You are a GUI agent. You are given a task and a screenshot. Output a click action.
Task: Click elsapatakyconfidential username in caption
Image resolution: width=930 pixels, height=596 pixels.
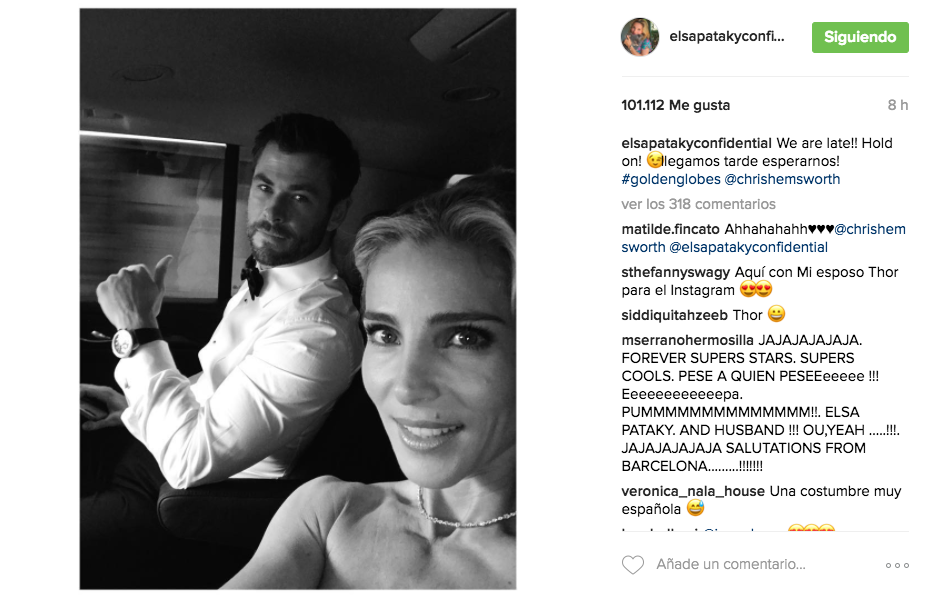(x=696, y=144)
